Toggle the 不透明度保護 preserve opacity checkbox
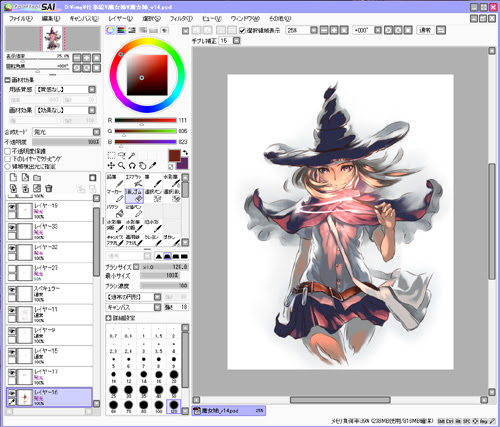Screen dimensions: 500x427 click(8, 151)
